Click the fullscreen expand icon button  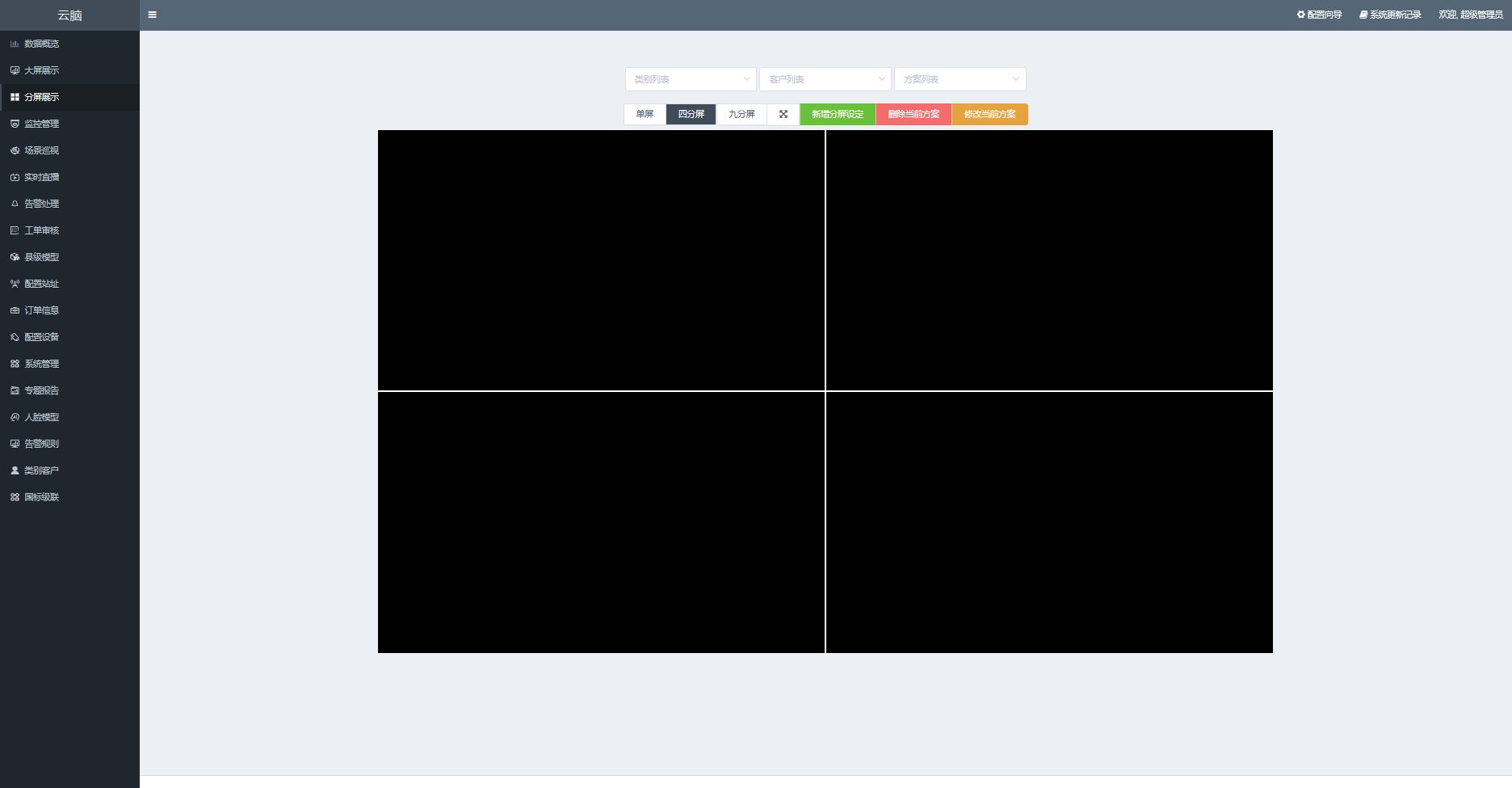783,114
